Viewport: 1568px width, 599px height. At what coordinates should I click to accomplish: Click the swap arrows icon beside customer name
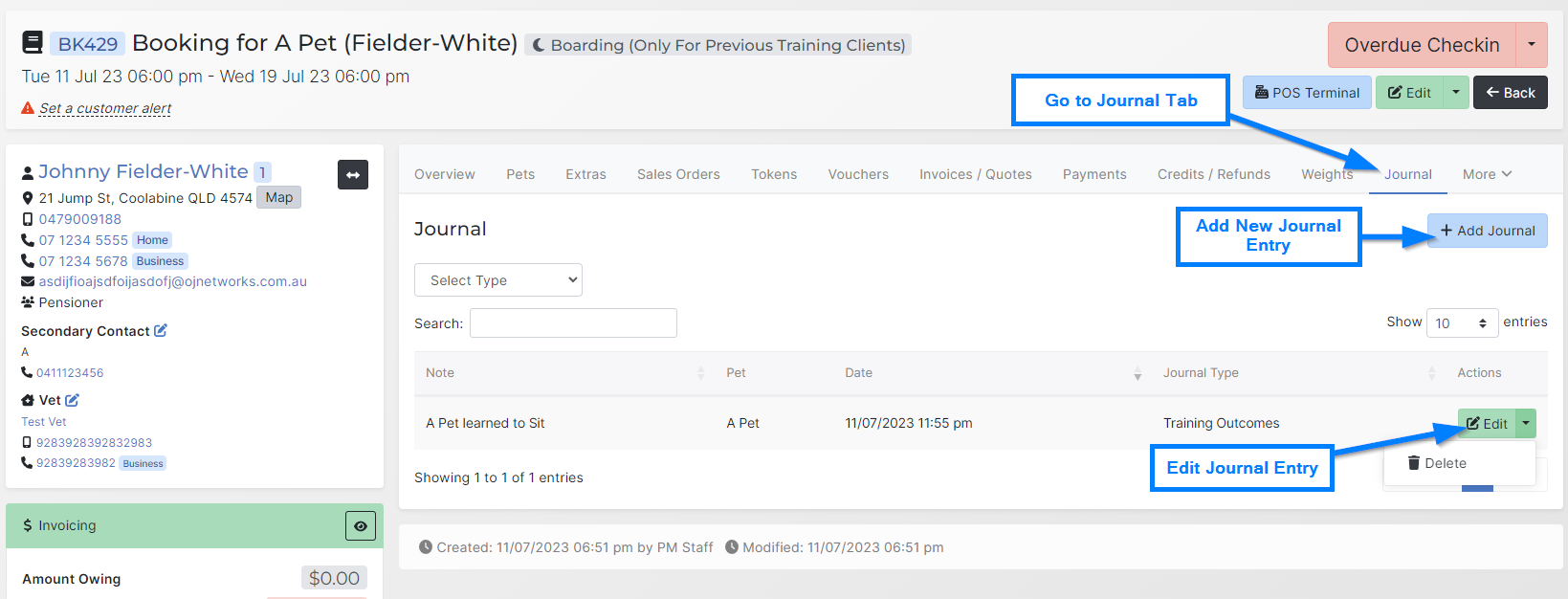point(352,175)
